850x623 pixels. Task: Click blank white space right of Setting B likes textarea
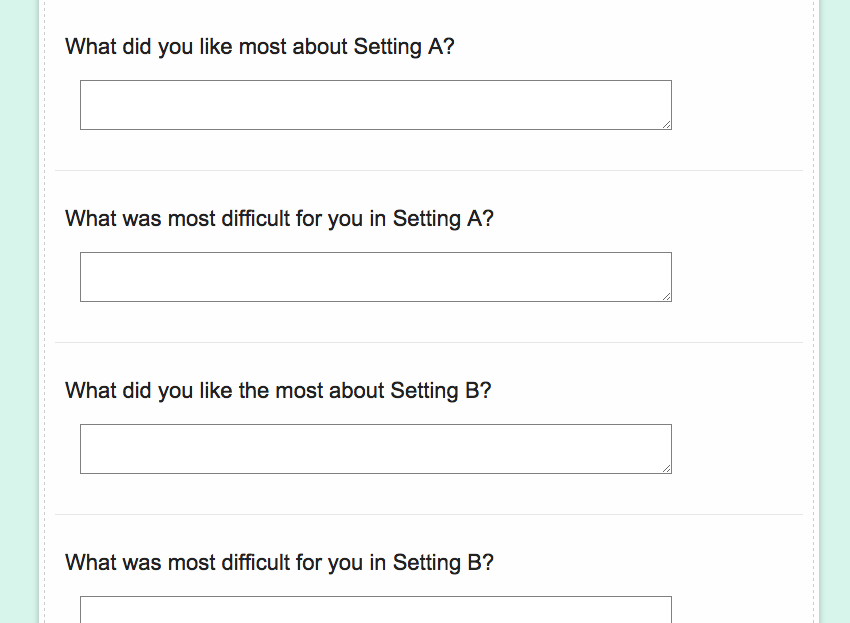click(740, 449)
